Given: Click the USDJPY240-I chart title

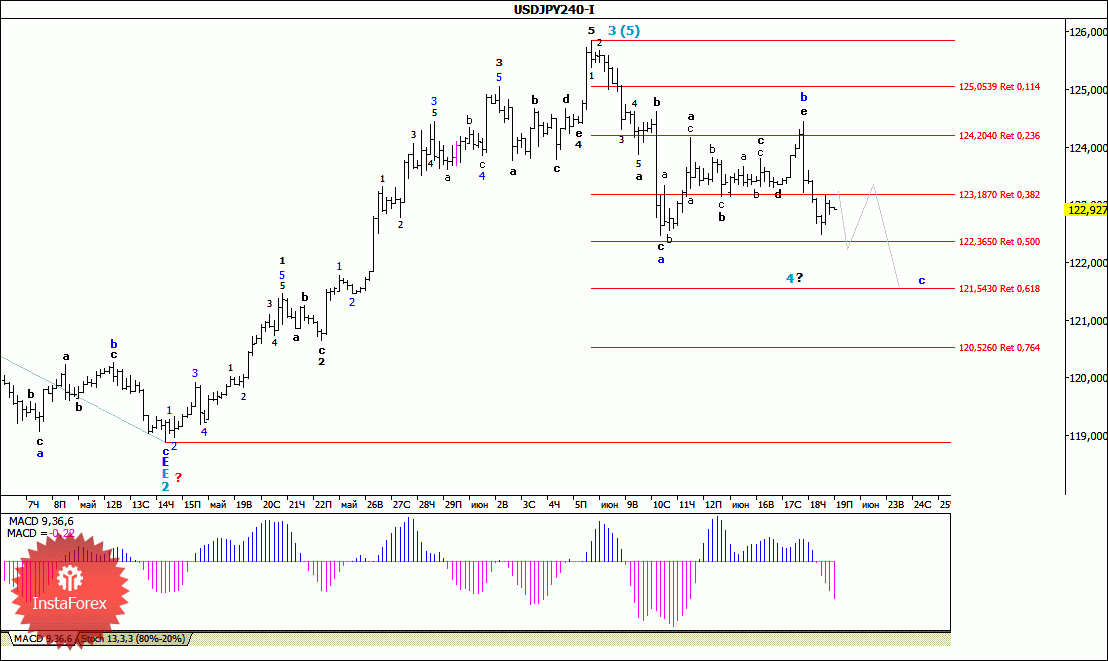Looking at the screenshot, I should pos(553,9).
